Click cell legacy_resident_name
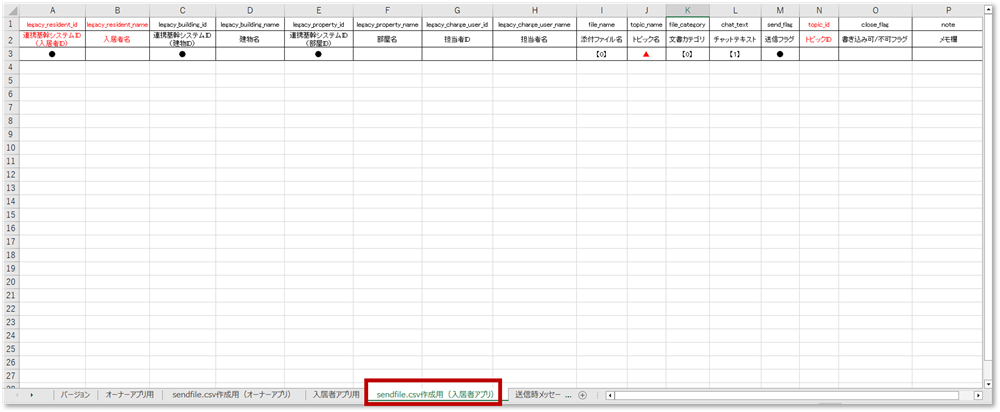1000x412 pixels. click(x=117, y=24)
